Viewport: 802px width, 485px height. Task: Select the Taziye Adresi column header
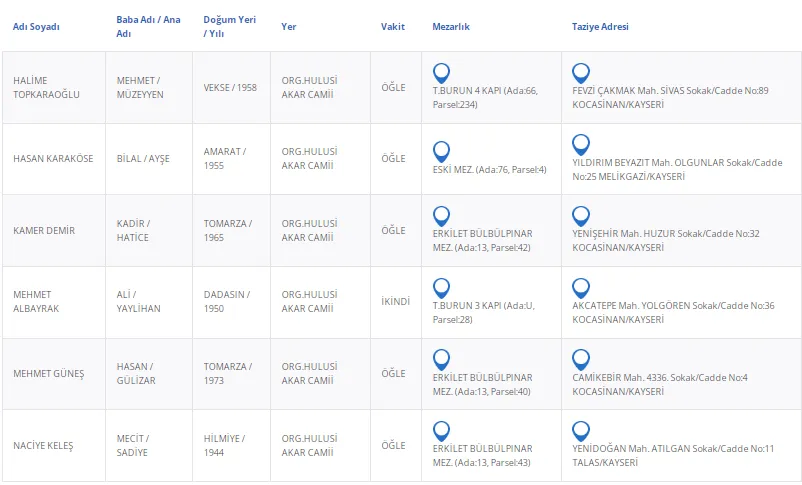(600, 27)
